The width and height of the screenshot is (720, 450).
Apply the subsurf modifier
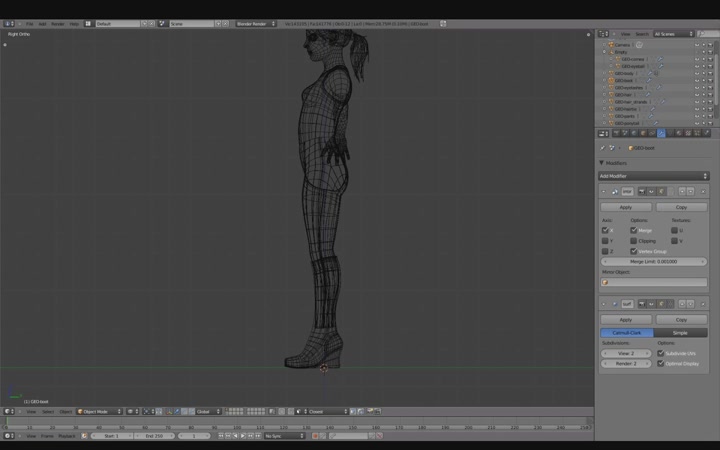pos(626,320)
